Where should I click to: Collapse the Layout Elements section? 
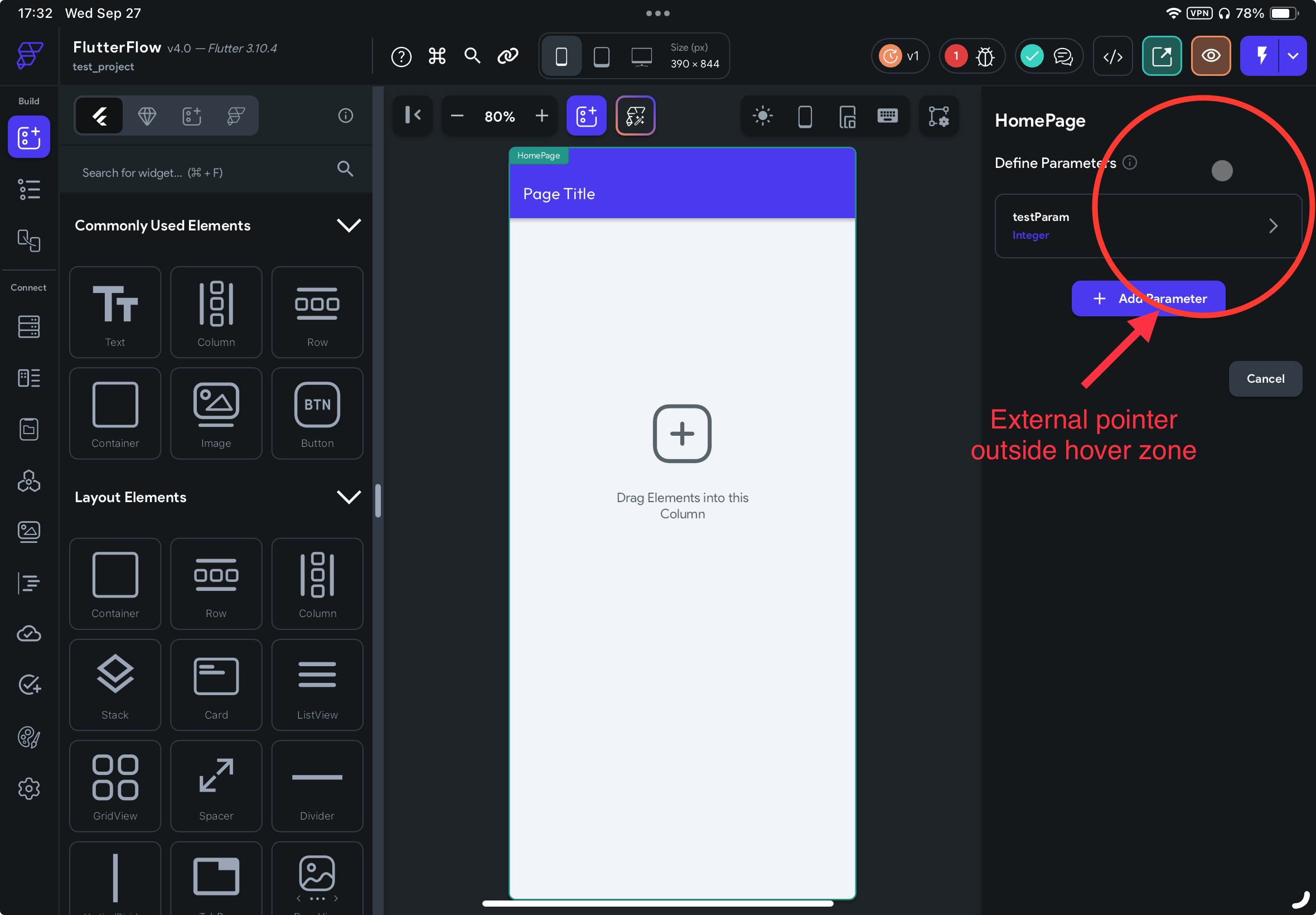(x=350, y=497)
